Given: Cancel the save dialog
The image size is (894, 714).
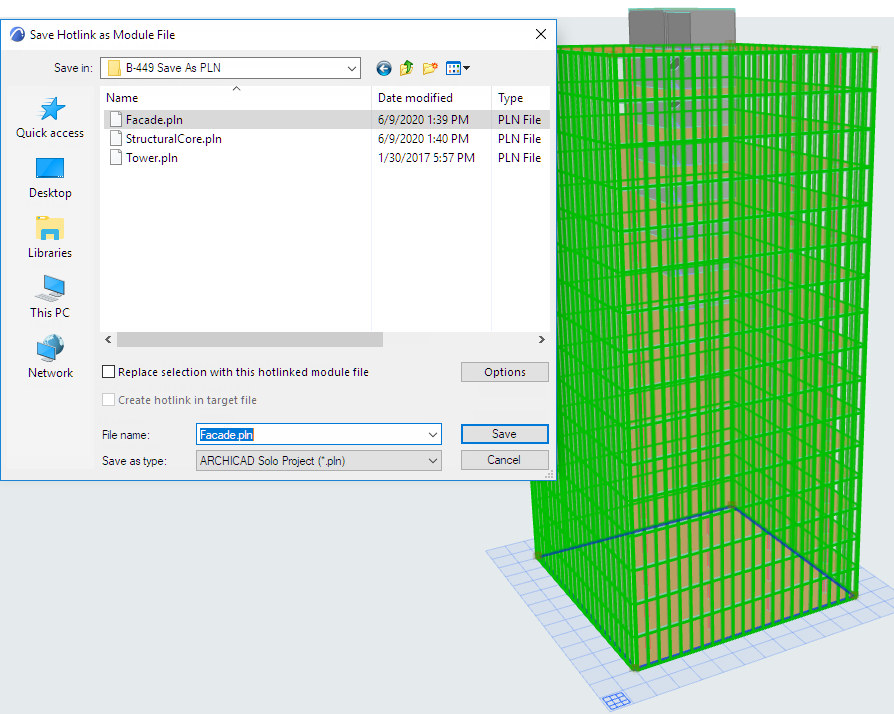Looking at the screenshot, I should click(504, 460).
